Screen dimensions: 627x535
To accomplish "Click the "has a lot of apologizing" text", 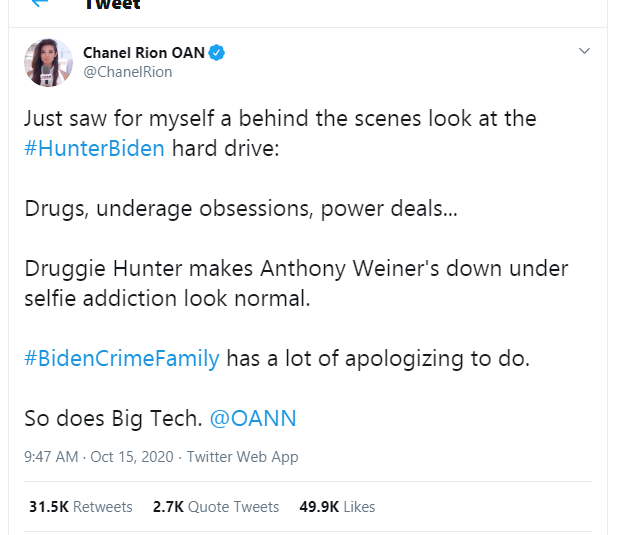I will click(378, 359).
